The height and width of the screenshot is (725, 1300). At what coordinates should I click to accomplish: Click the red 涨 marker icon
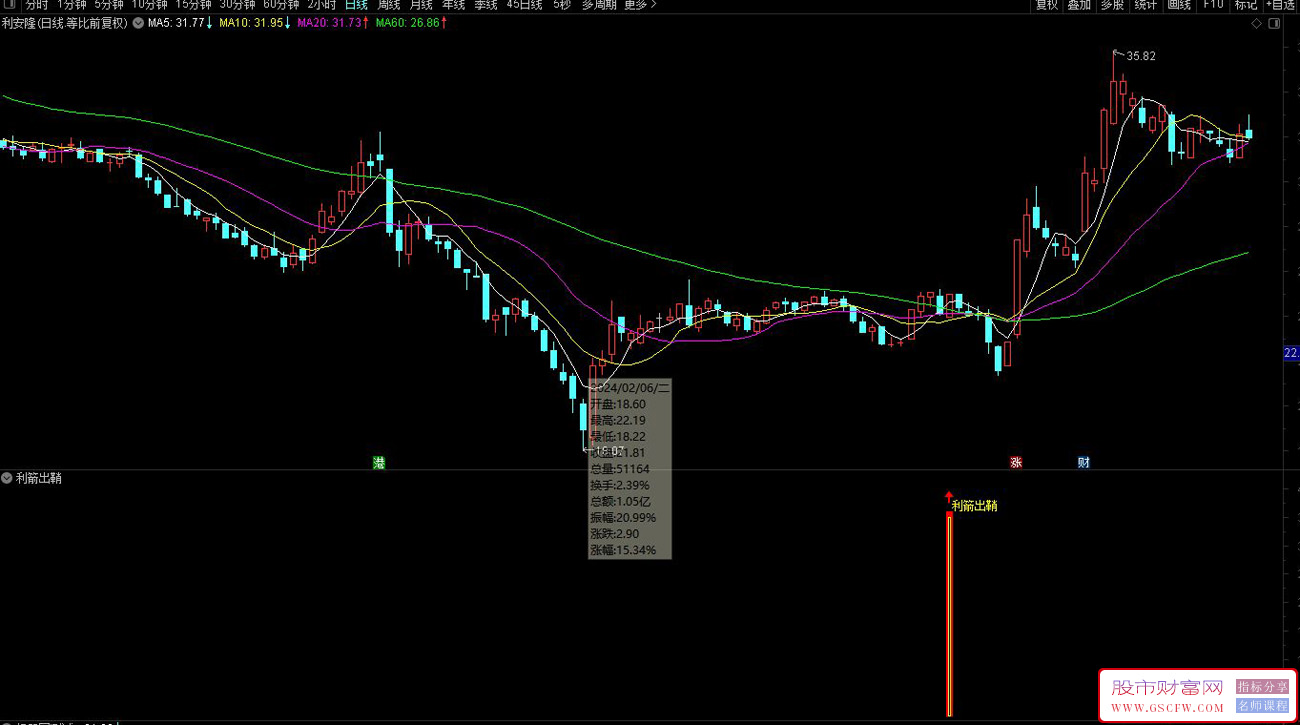click(x=1016, y=462)
